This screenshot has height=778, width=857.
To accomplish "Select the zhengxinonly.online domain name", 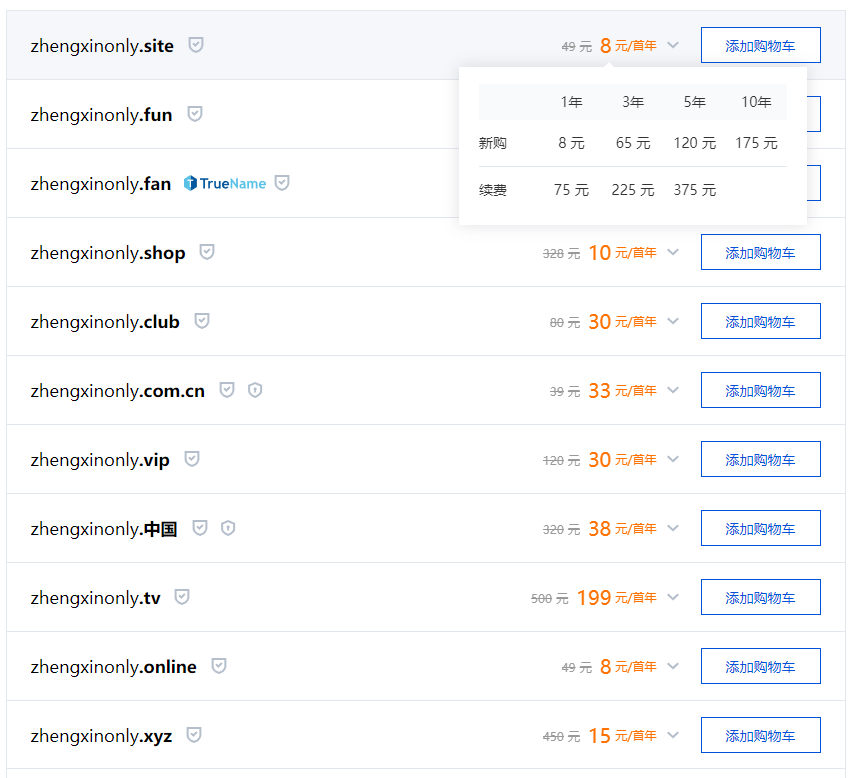I will point(114,667).
